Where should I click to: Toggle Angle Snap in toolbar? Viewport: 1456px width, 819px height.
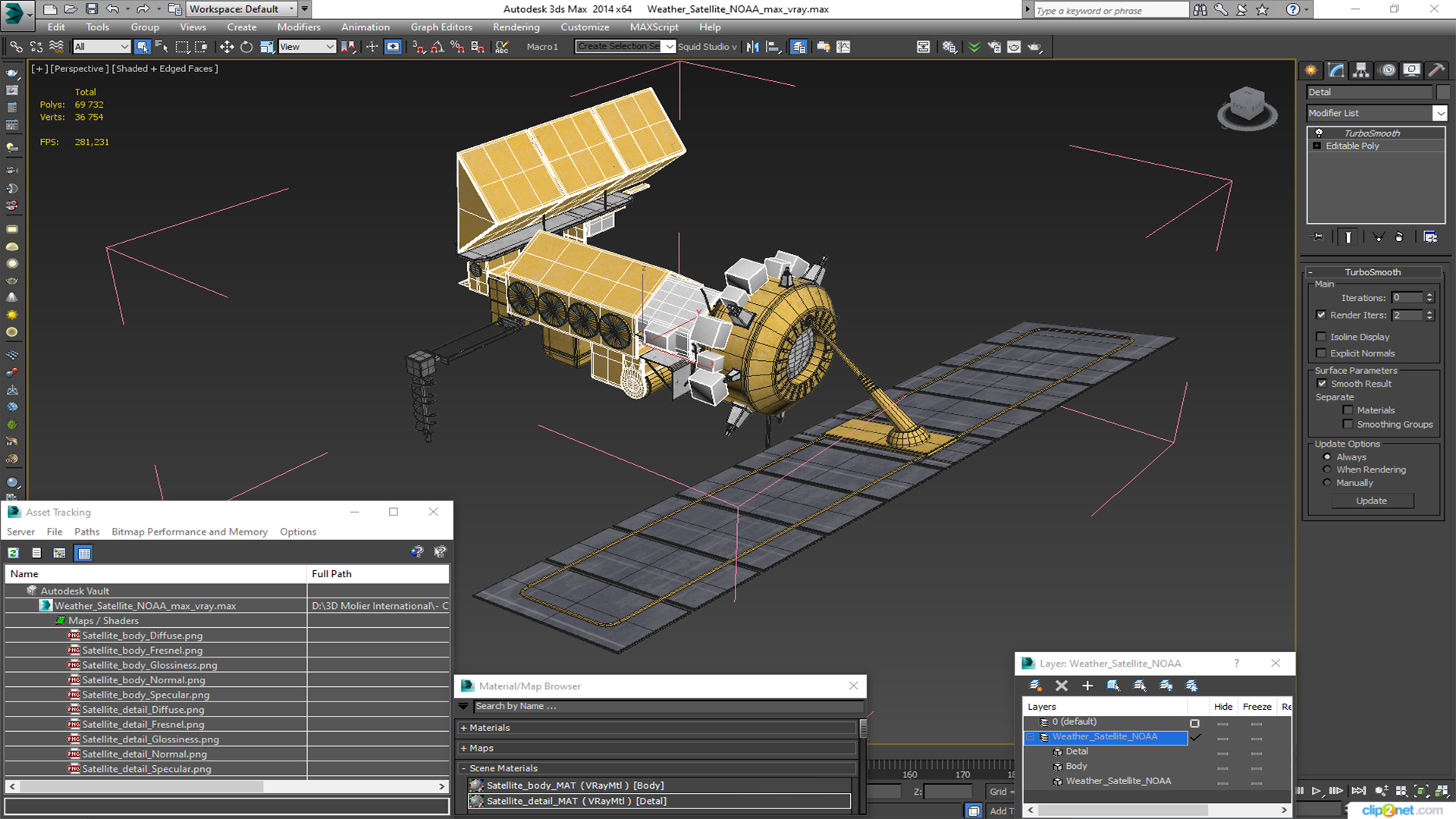tap(438, 47)
